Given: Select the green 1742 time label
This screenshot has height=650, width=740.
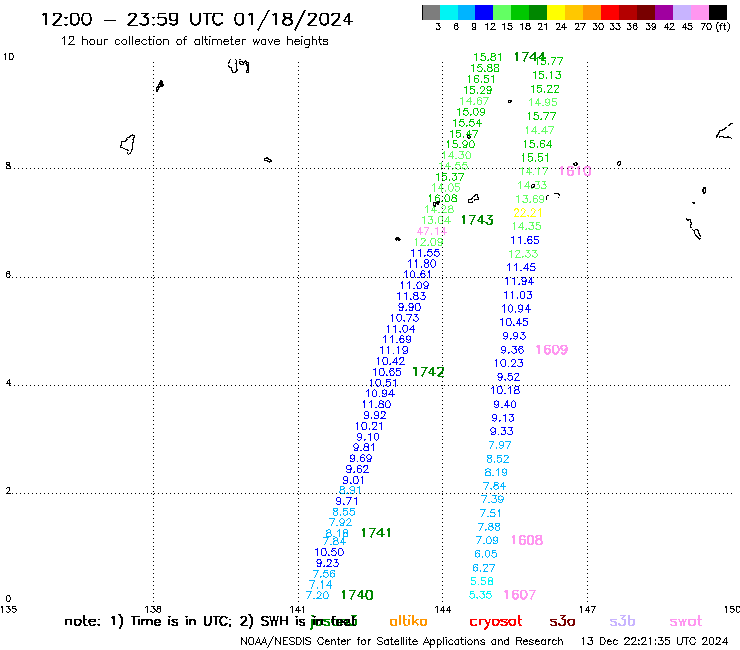Looking at the screenshot, I should (428, 372).
